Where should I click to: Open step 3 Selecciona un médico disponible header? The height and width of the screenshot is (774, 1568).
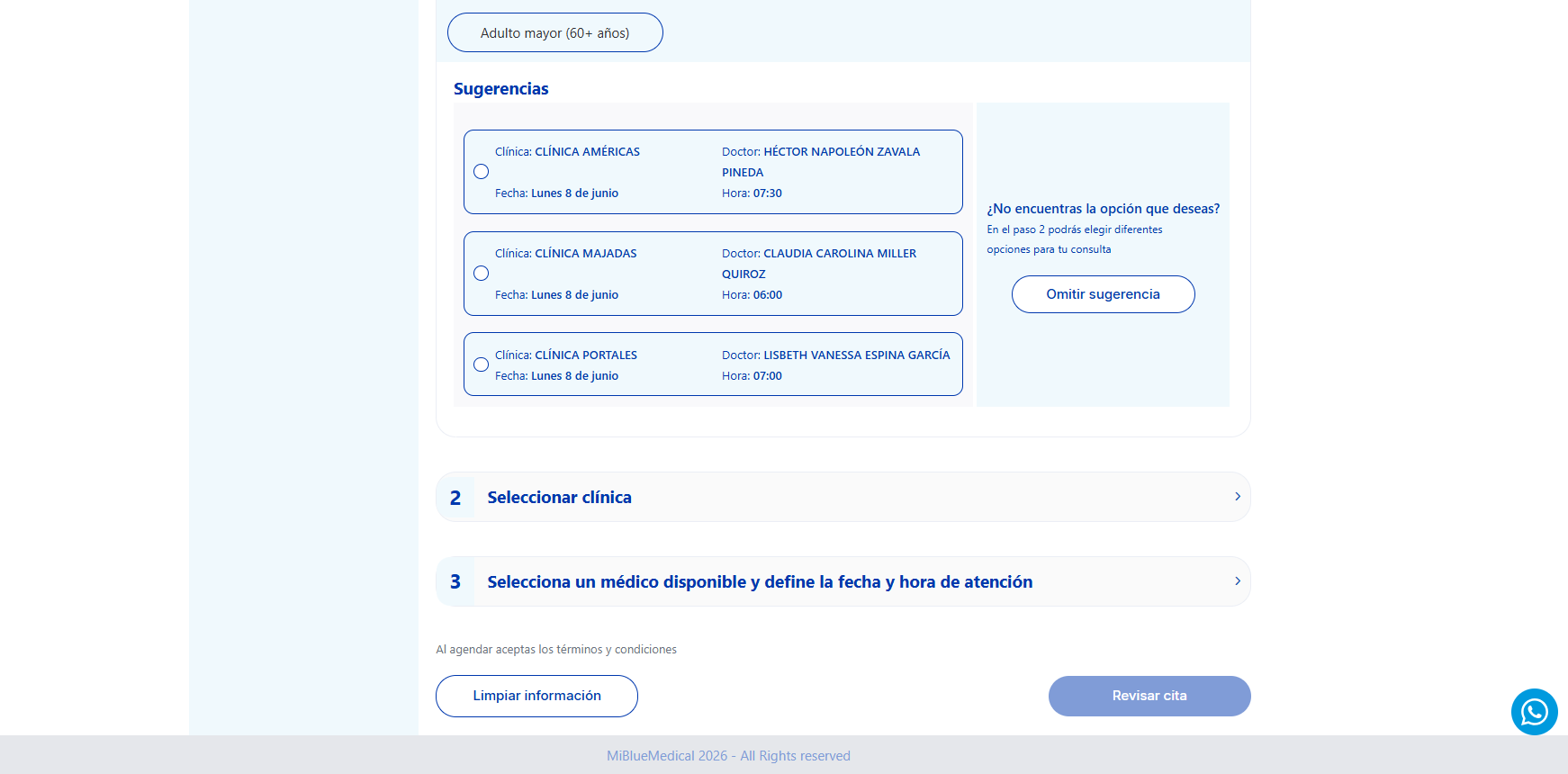coord(843,581)
